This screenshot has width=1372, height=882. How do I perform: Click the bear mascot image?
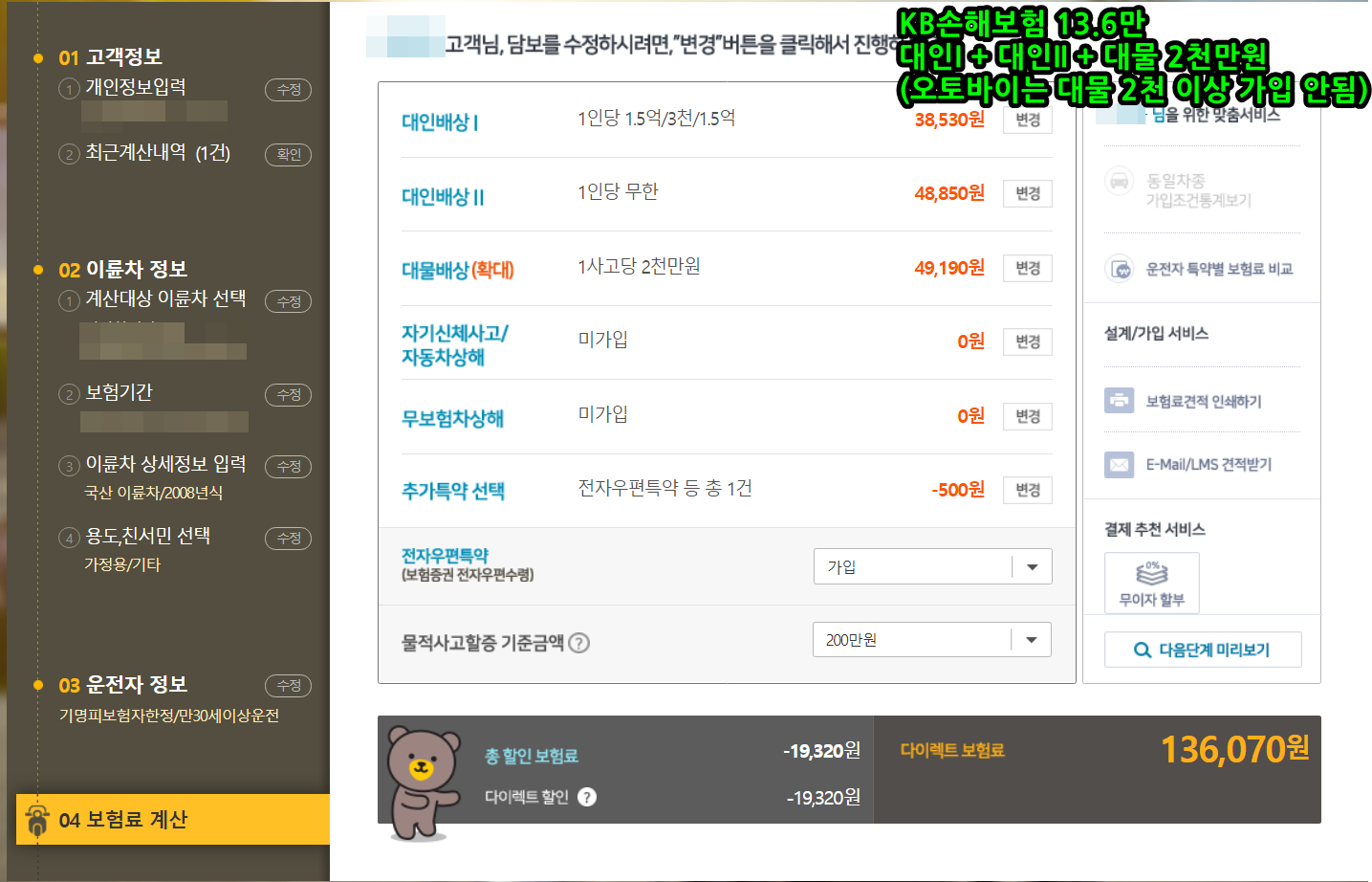point(423,783)
